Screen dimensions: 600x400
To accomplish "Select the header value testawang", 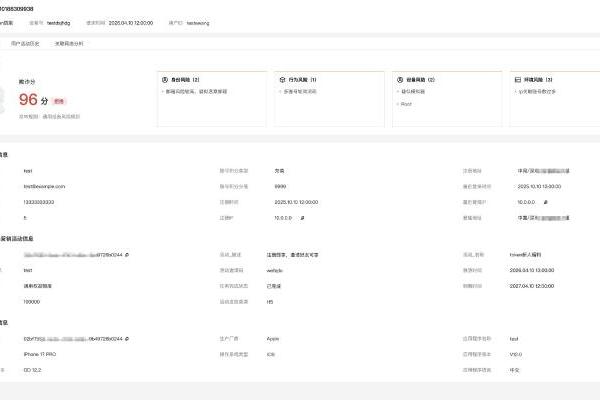I will (198, 23).
